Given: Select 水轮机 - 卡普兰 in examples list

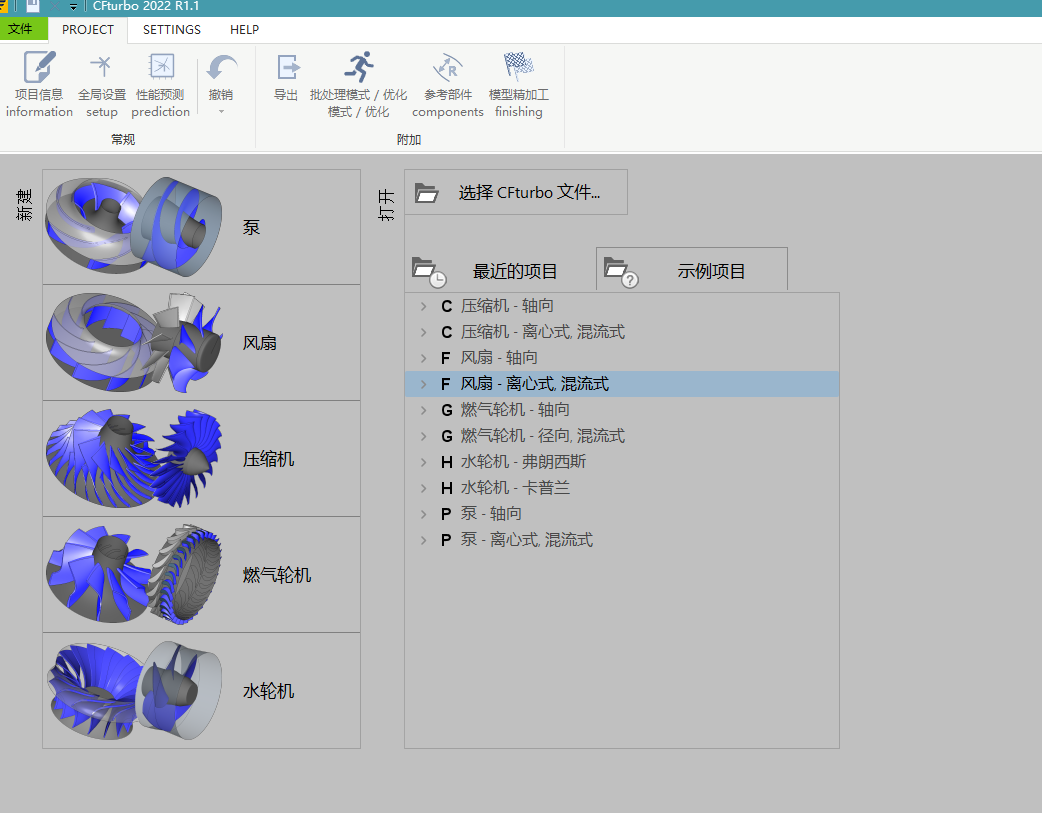Looking at the screenshot, I should coord(515,488).
